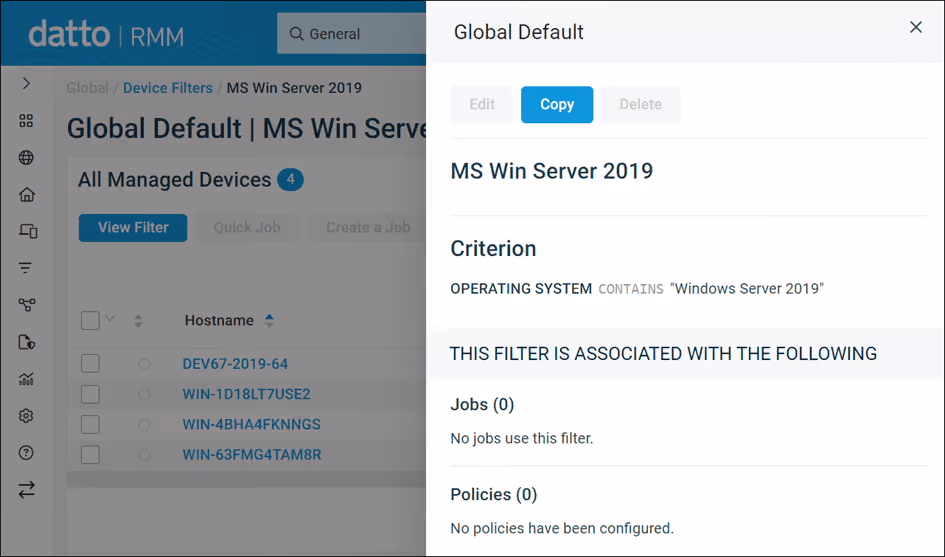The image size is (945, 557).
Task: Click the search magnifier icon
Action: pyautogui.click(x=296, y=34)
